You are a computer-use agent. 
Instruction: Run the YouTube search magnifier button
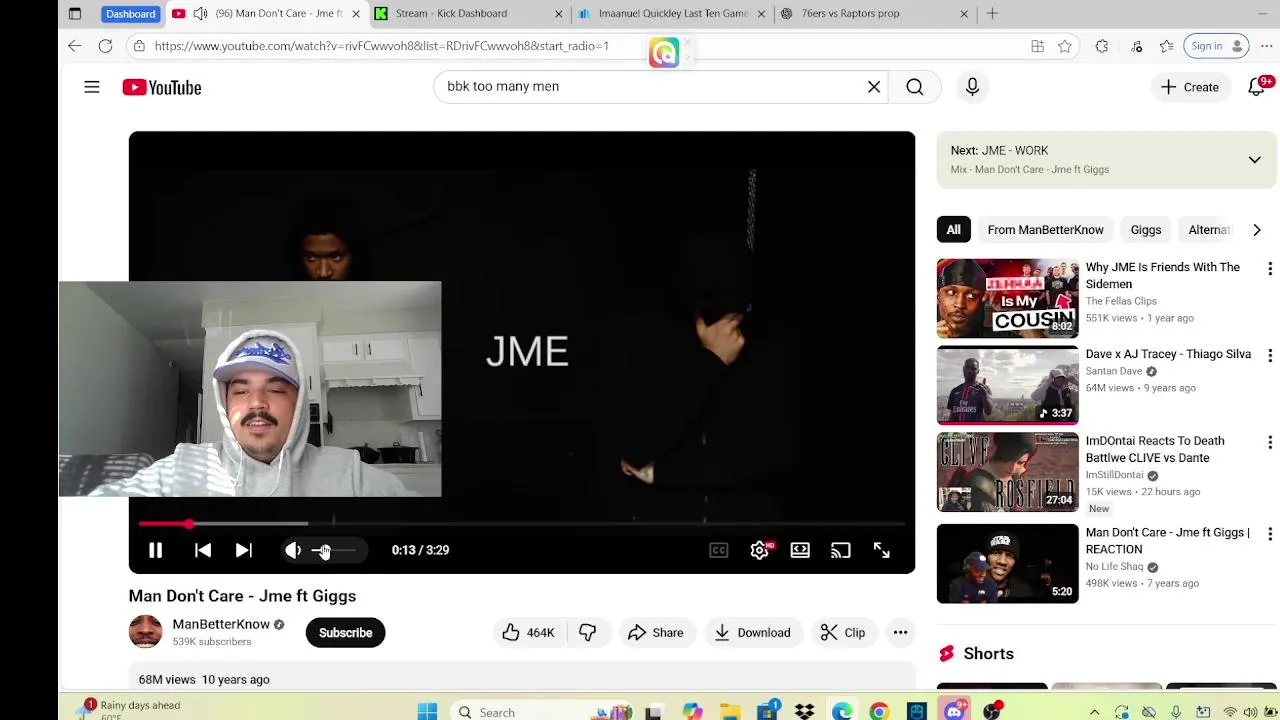coord(915,87)
